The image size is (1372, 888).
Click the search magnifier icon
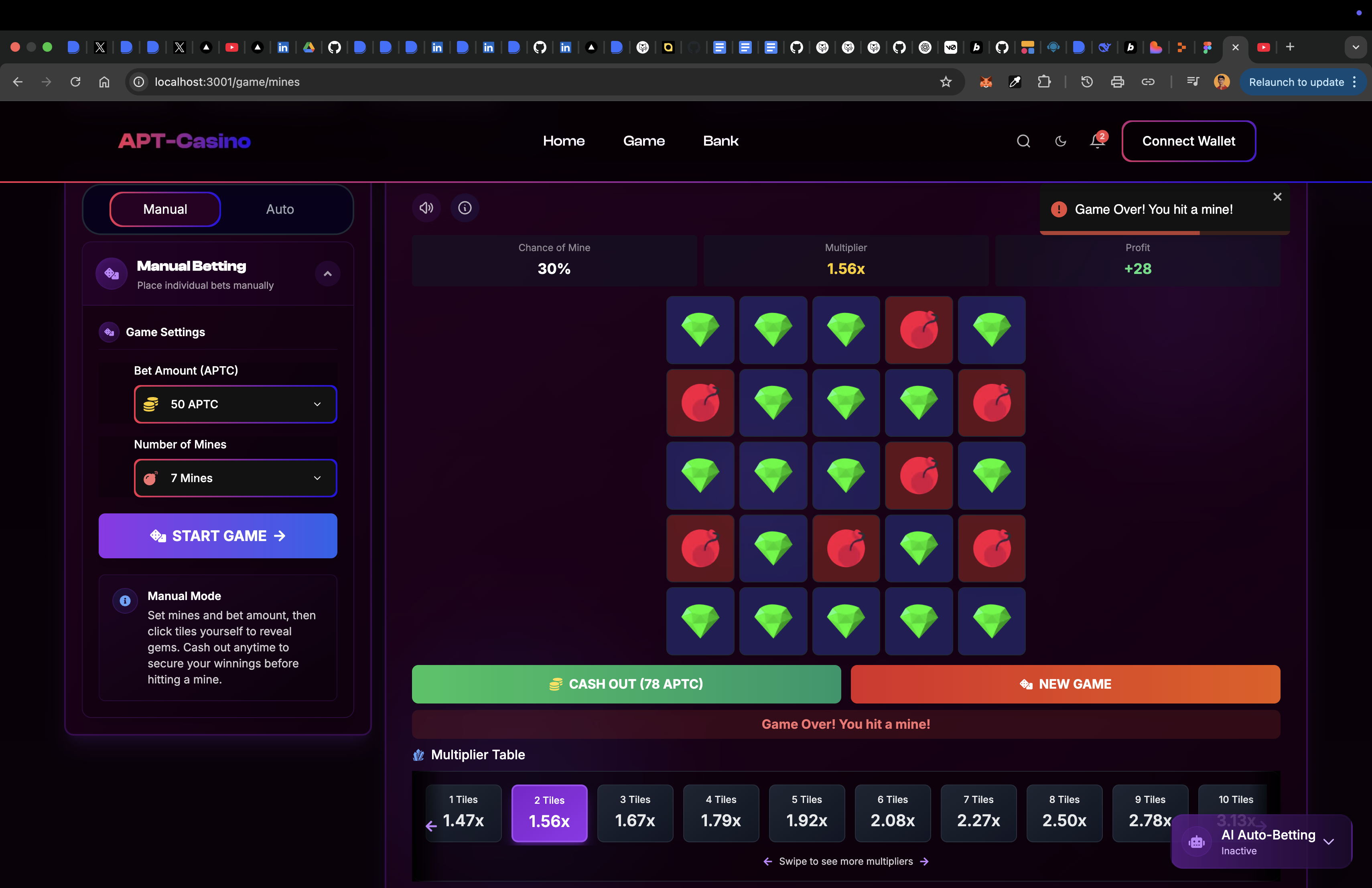pyautogui.click(x=1023, y=141)
